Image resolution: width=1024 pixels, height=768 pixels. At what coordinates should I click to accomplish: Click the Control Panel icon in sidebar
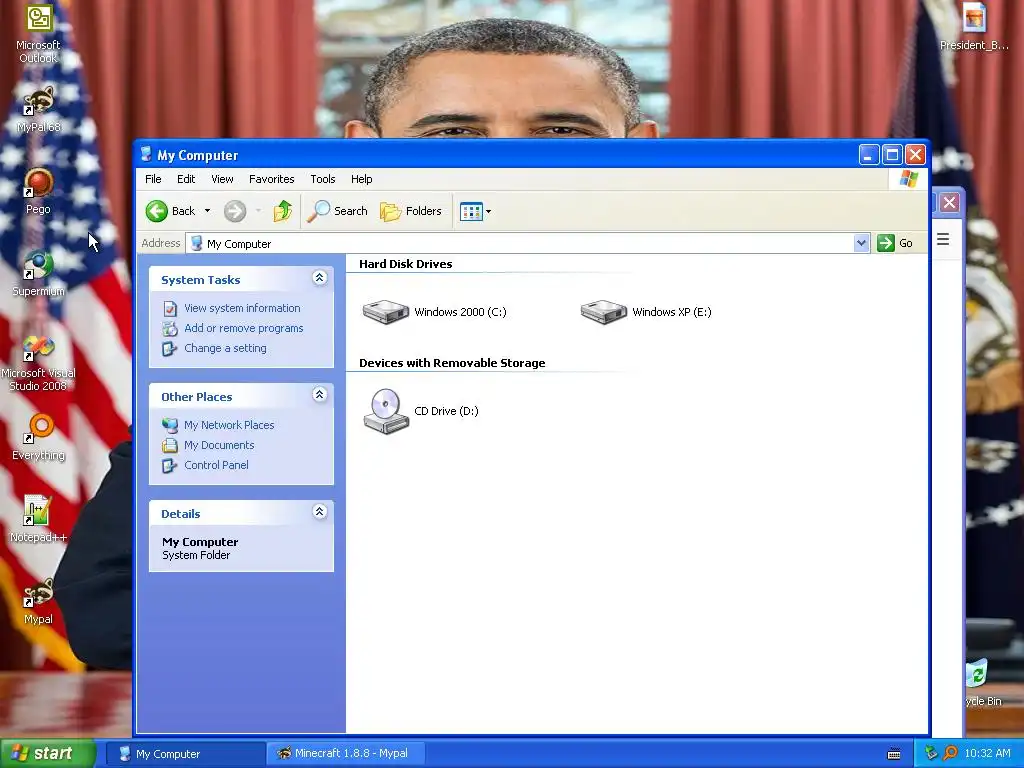pos(170,466)
